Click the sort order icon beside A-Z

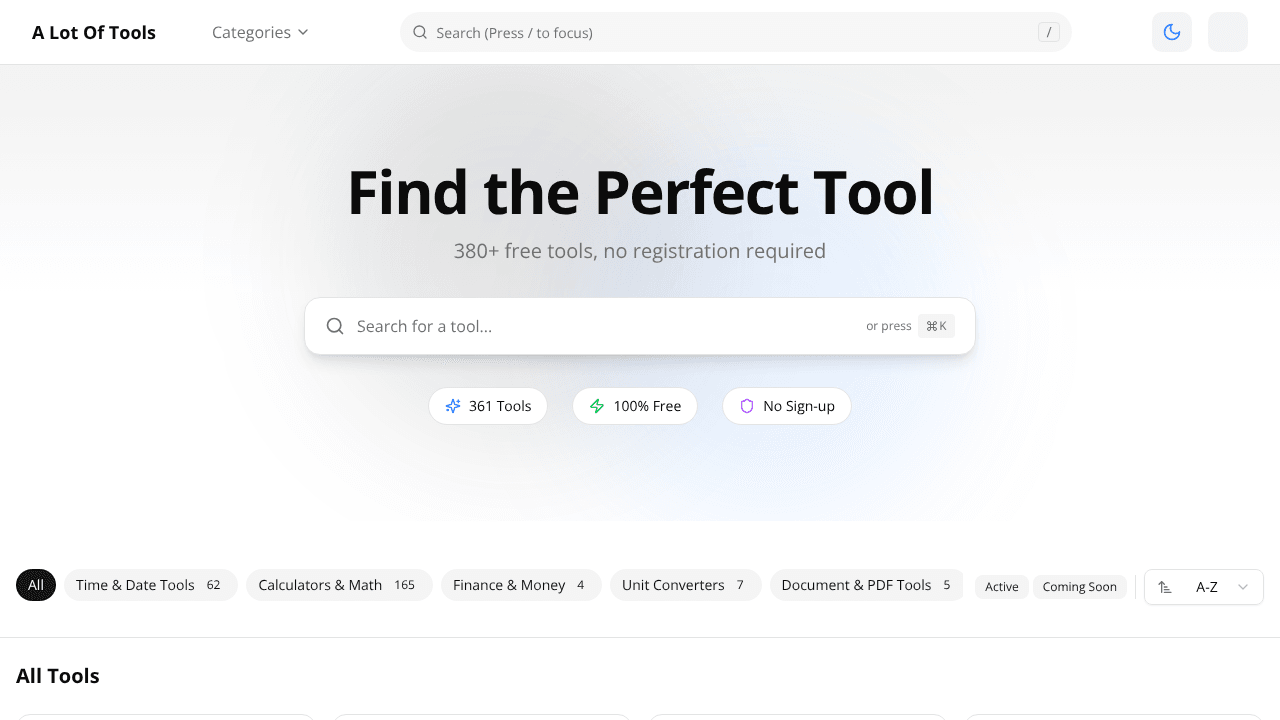[1165, 587]
